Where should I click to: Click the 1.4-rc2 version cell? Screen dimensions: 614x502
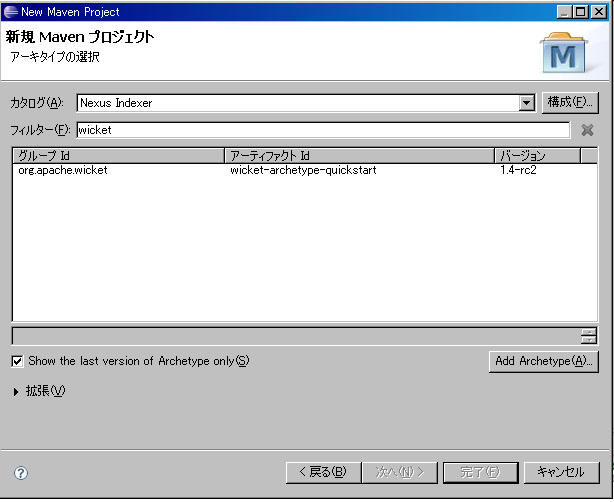pos(518,170)
